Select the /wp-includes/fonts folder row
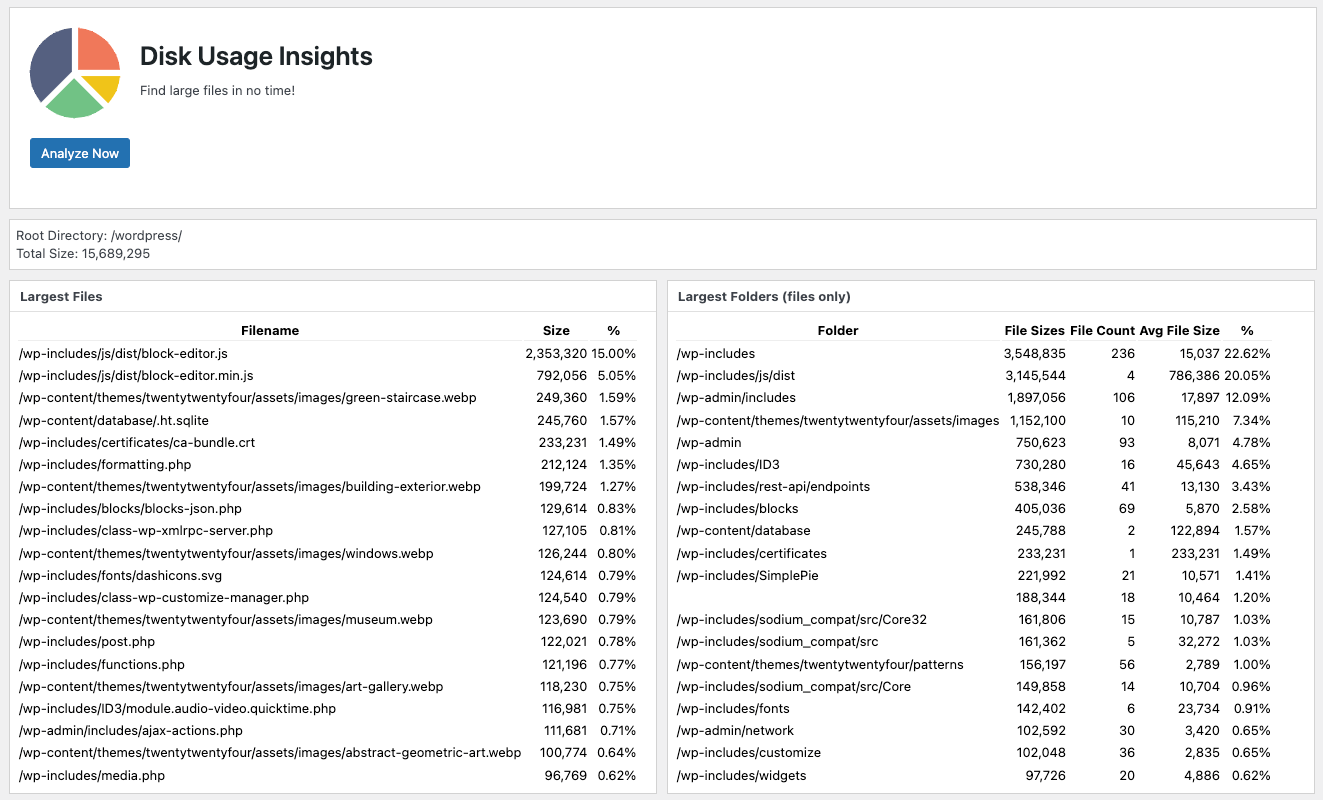 [x=974, y=708]
